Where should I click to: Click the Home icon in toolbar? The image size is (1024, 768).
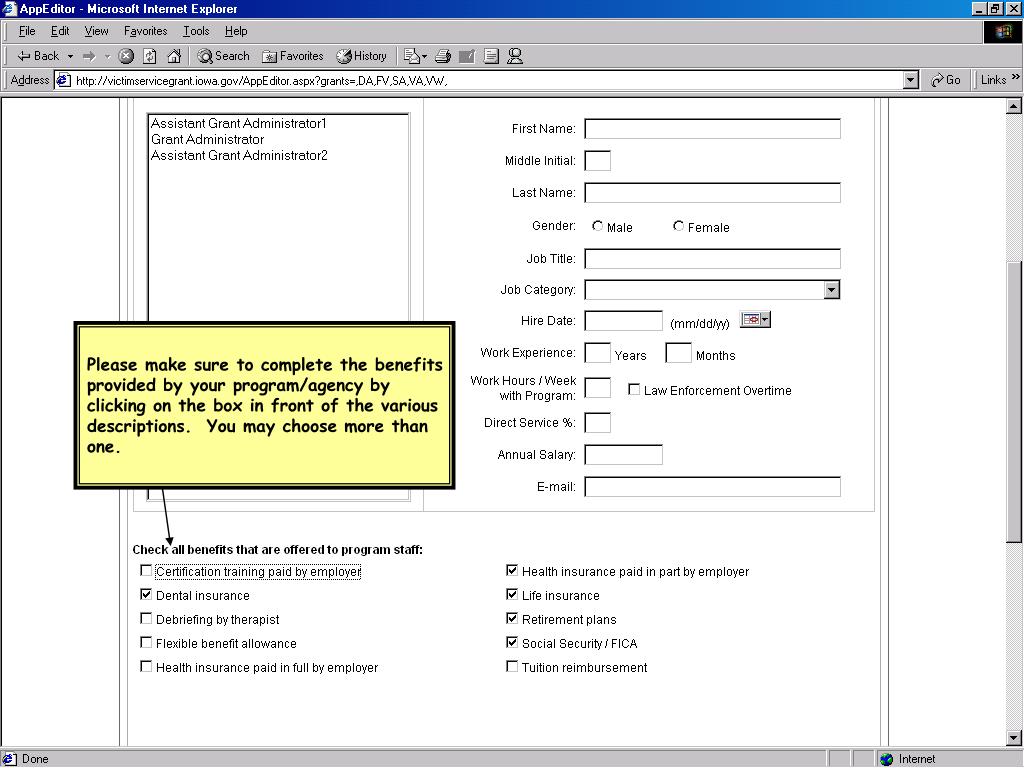[174, 56]
